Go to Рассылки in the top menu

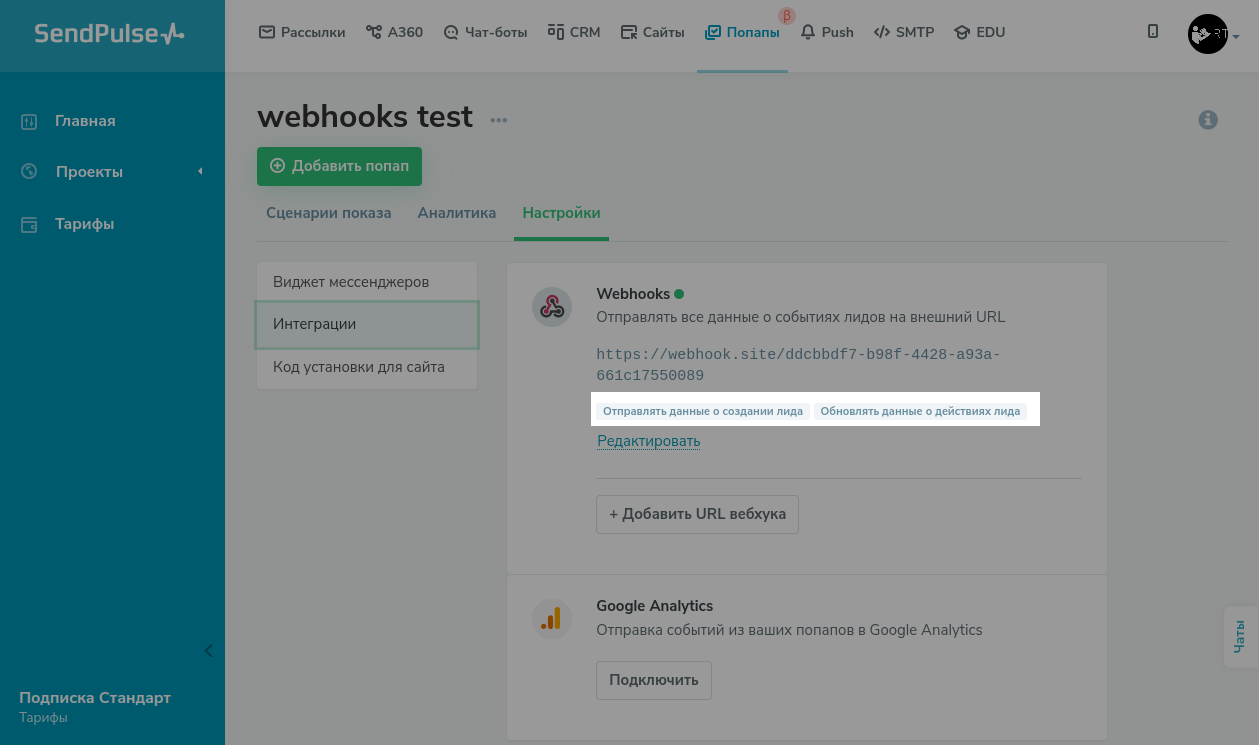[x=302, y=32]
